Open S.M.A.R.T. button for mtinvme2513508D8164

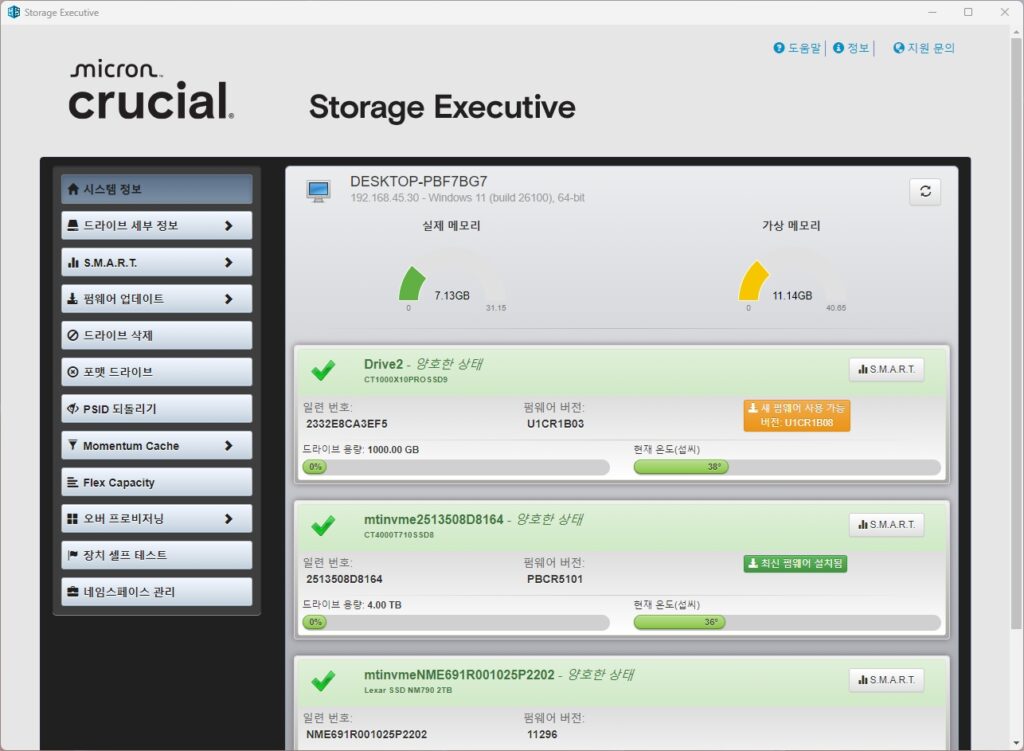tap(886, 525)
